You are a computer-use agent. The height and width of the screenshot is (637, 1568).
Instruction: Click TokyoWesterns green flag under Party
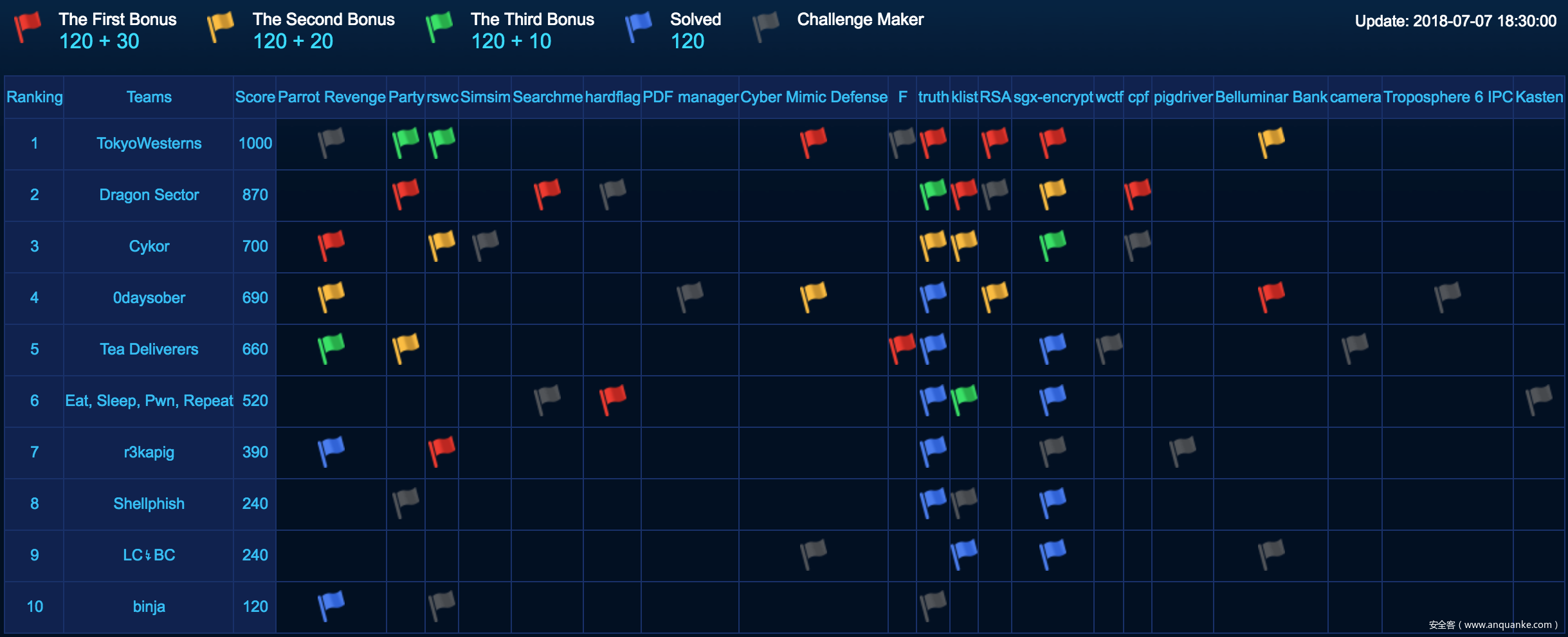pos(406,143)
